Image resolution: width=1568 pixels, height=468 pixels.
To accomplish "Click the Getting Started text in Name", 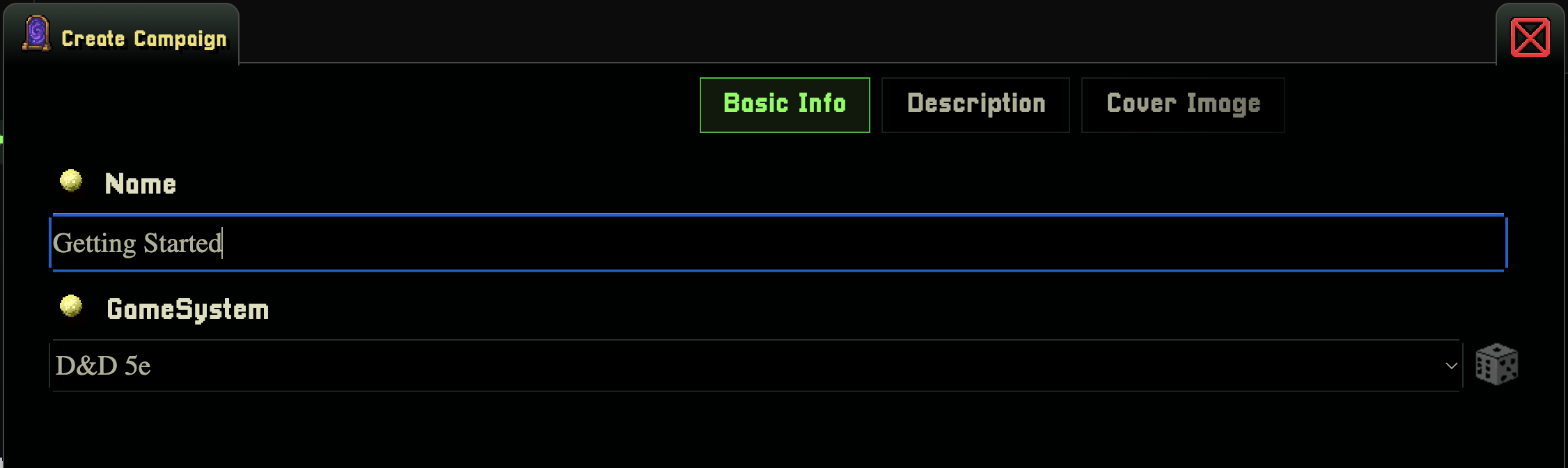I will (137, 243).
